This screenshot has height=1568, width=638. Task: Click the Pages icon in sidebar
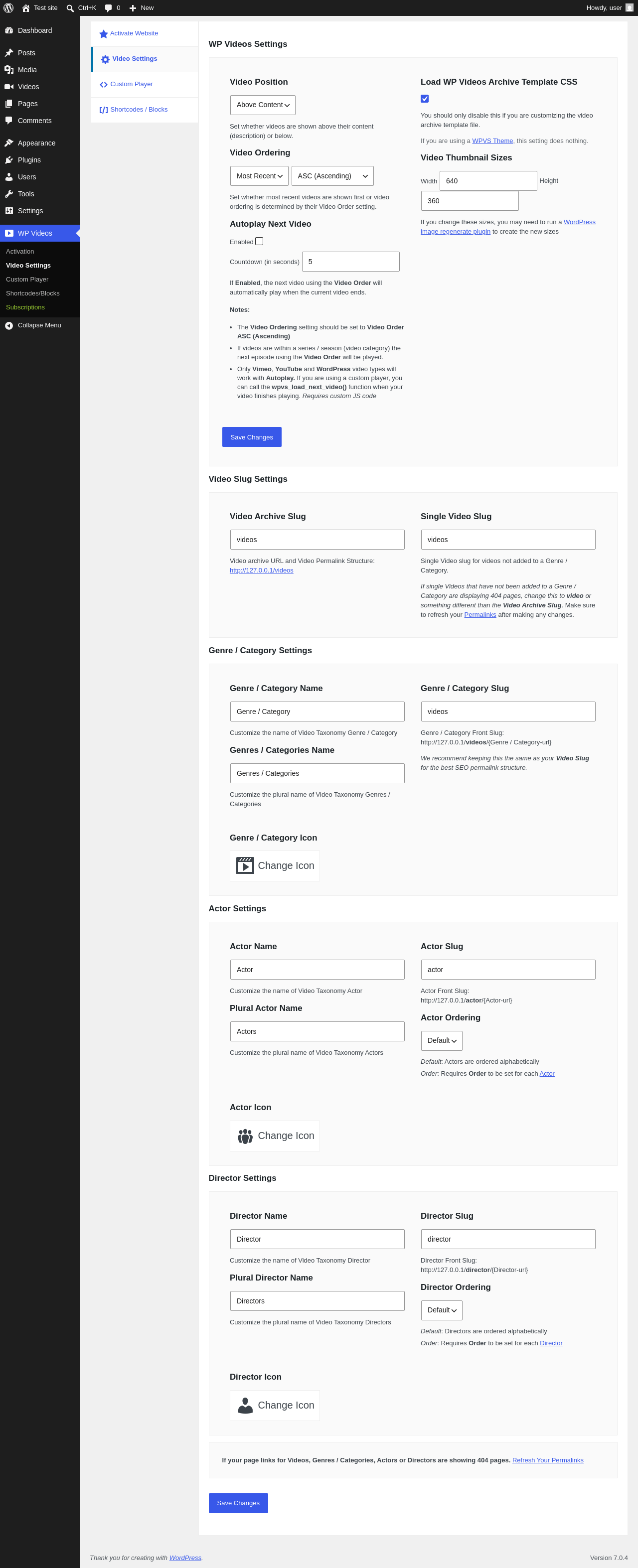[9, 104]
